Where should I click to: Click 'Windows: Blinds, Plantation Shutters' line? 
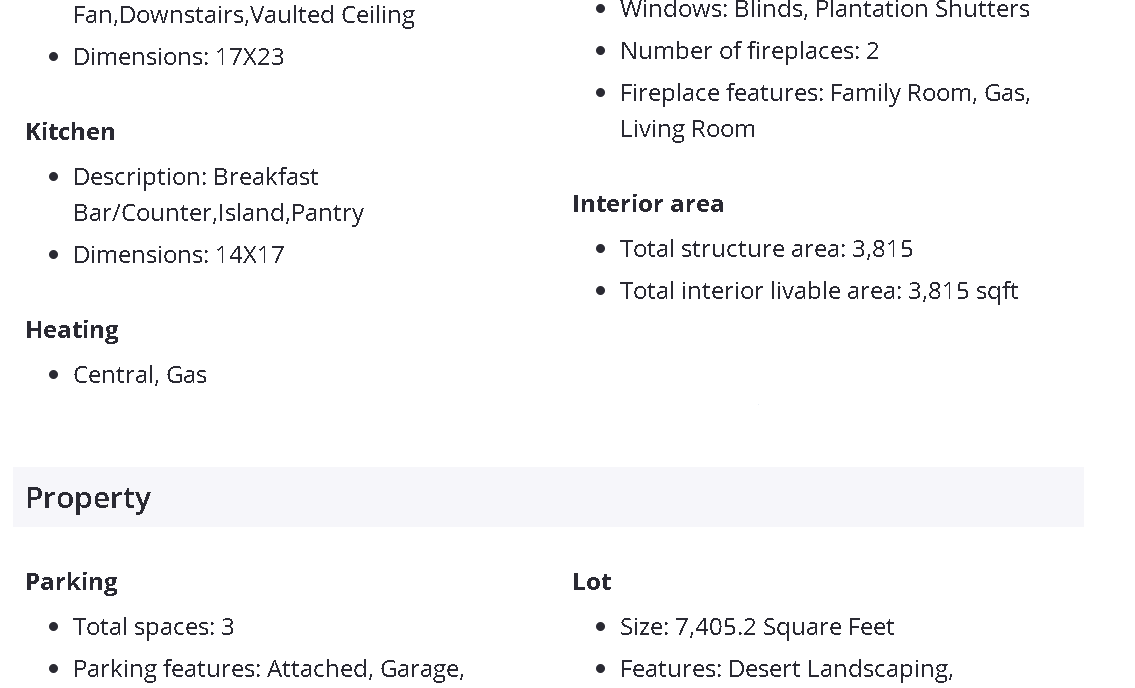point(824,11)
